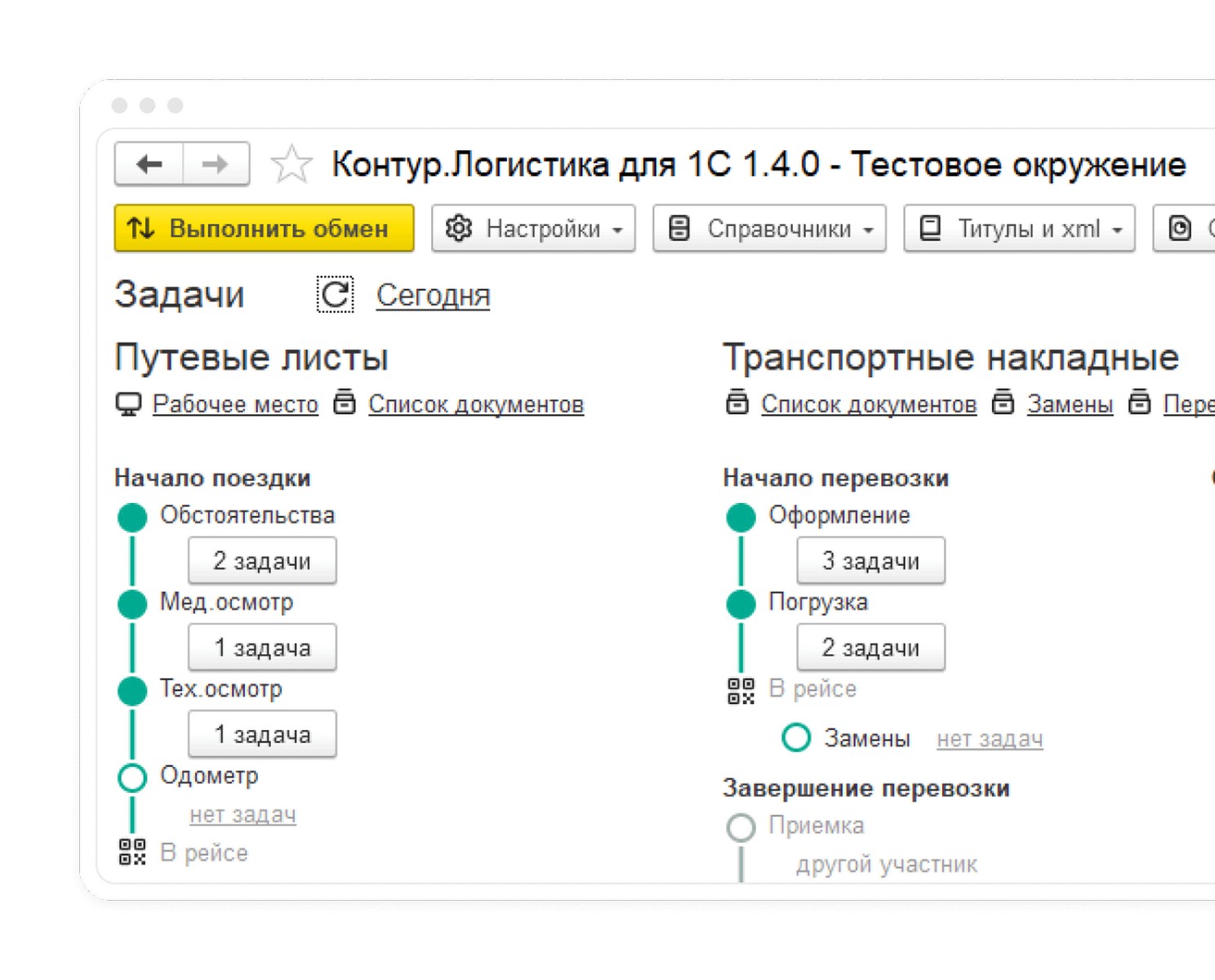Image resolution: width=1215 pixels, height=980 pixels.
Task: Select the exchange arrows icon on Выполнить обмен
Action: pos(140,229)
